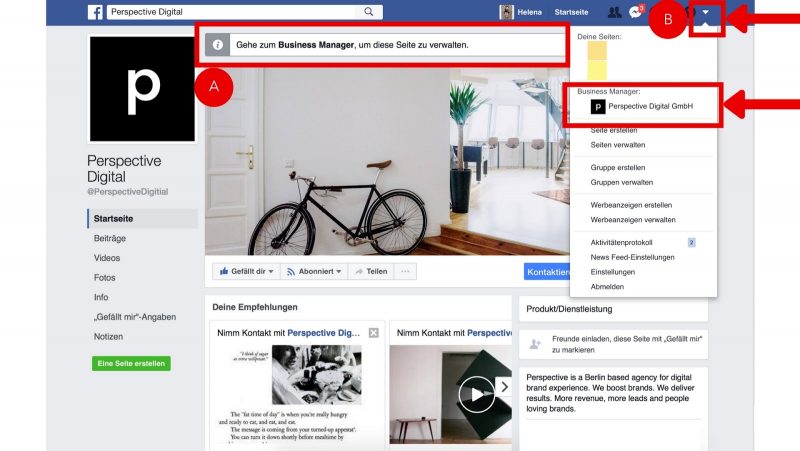Open the Messenger notifications icon
800x451 pixels.
point(636,12)
